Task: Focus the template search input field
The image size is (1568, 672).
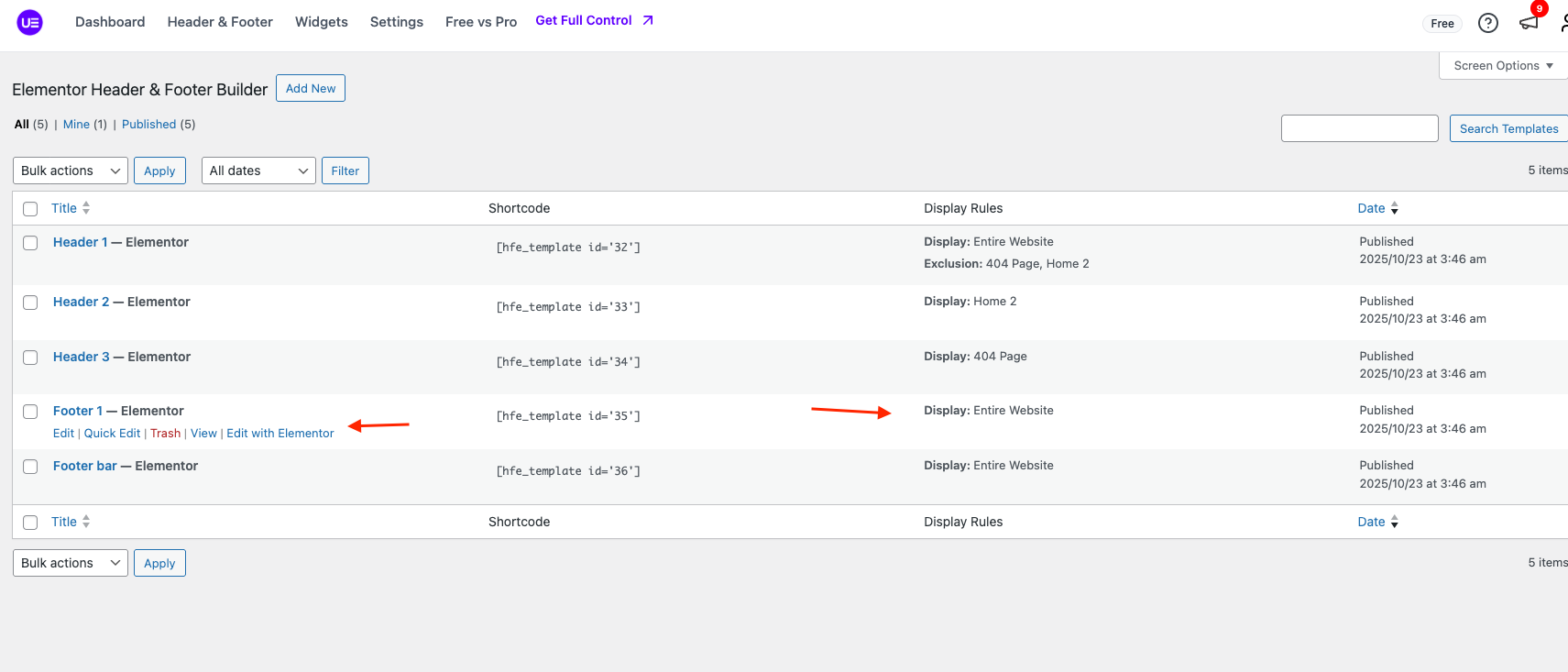Action: tap(1359, 128)
